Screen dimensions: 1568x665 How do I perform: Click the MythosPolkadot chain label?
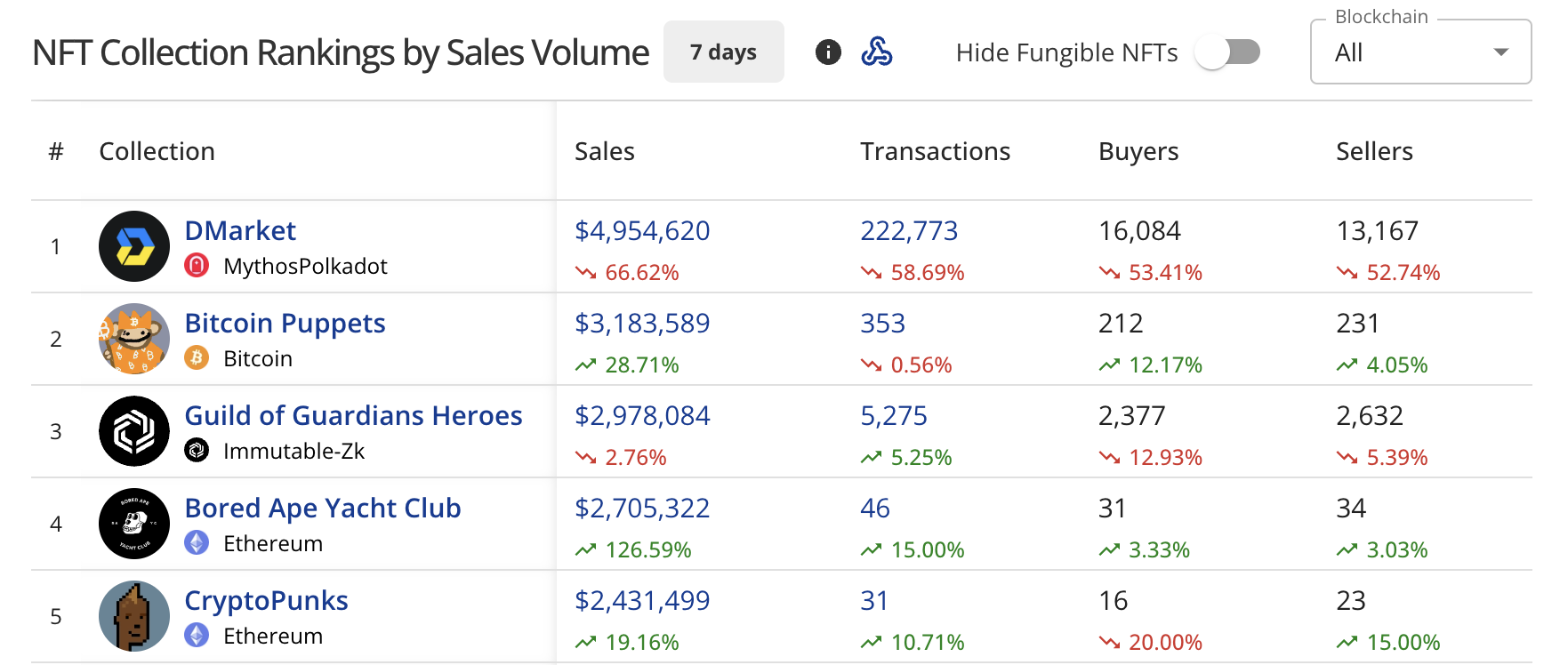pos(305,266)
